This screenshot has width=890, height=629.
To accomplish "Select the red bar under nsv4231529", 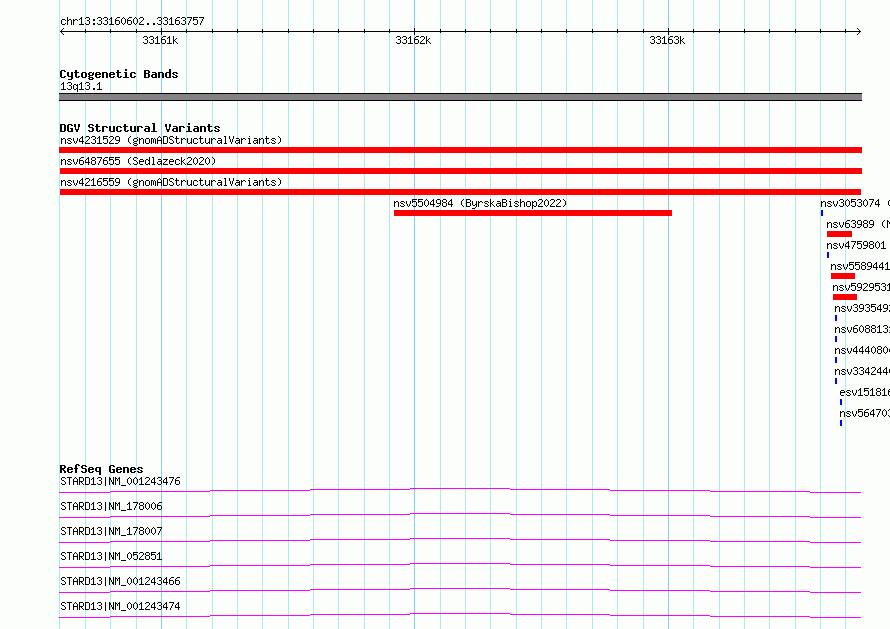I will 460,150.
